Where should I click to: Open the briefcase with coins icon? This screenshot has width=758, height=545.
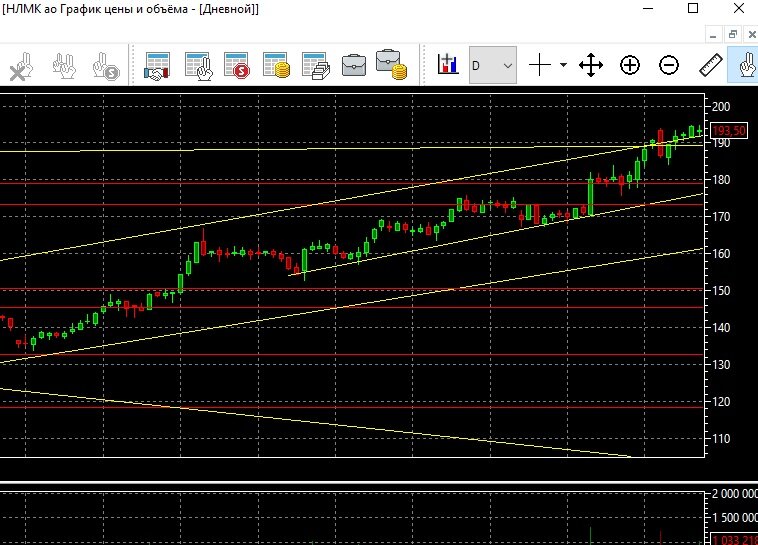click(x=391, y=64)
